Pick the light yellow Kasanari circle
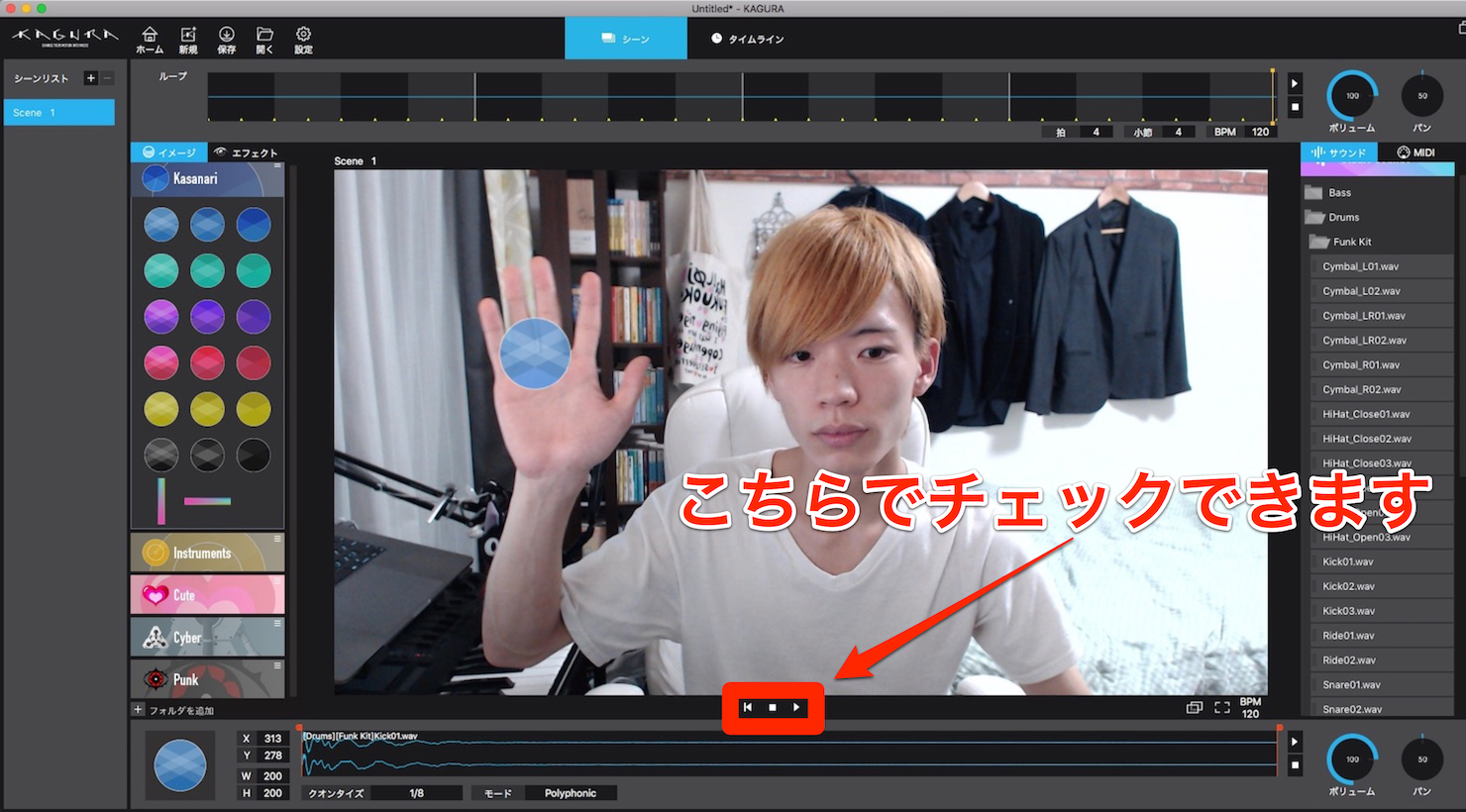 tap(161, 409)
